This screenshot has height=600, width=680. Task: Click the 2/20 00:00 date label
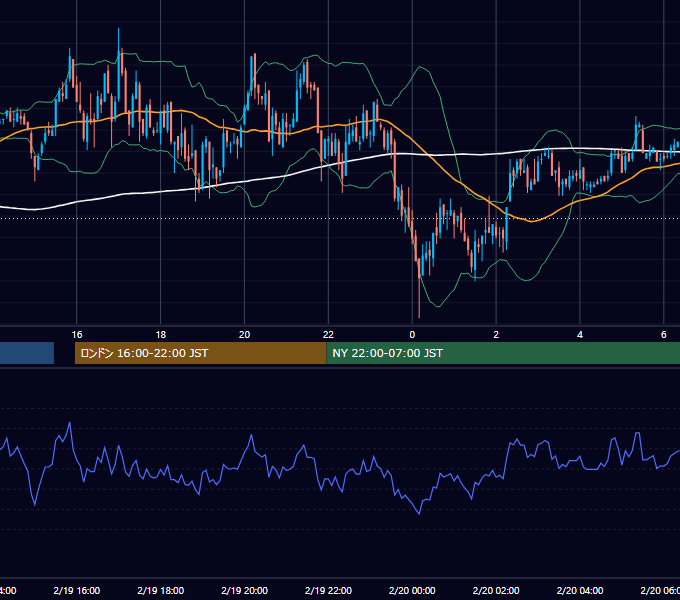(x=412, y=590)
